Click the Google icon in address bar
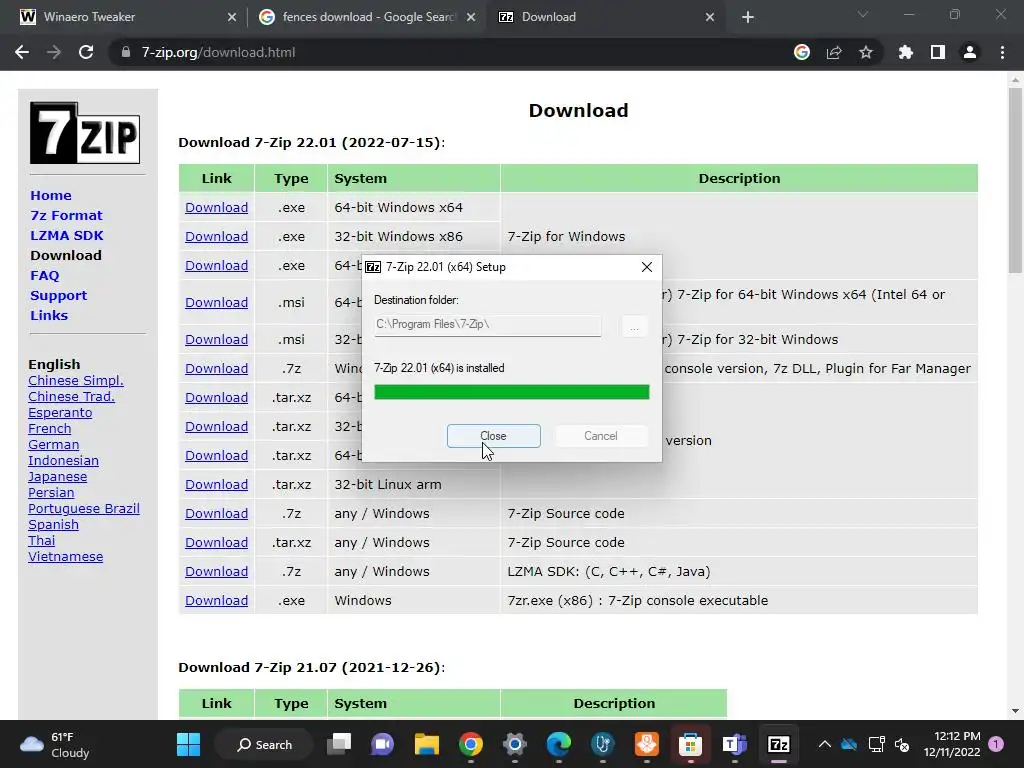This screenshot has width=1024, height=768. [x=802, y=52]
